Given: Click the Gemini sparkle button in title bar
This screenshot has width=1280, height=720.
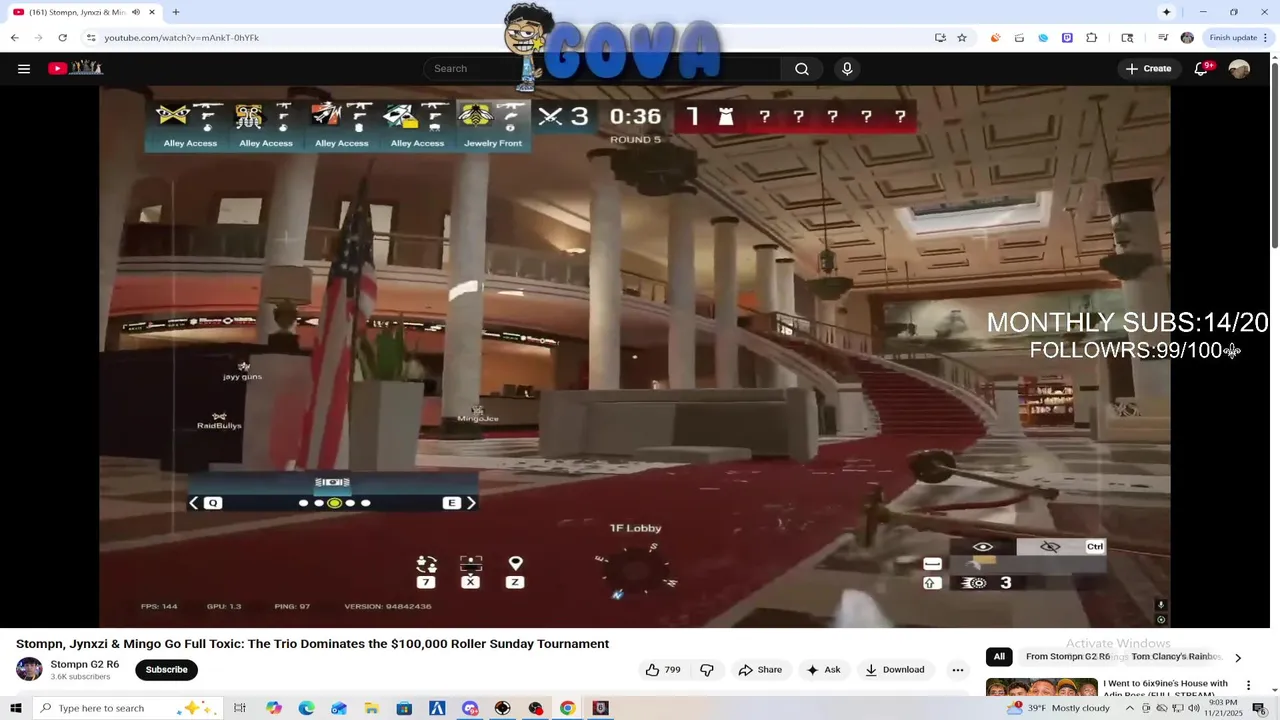Looking at the screenshot, I should [x=1166, y=12].
